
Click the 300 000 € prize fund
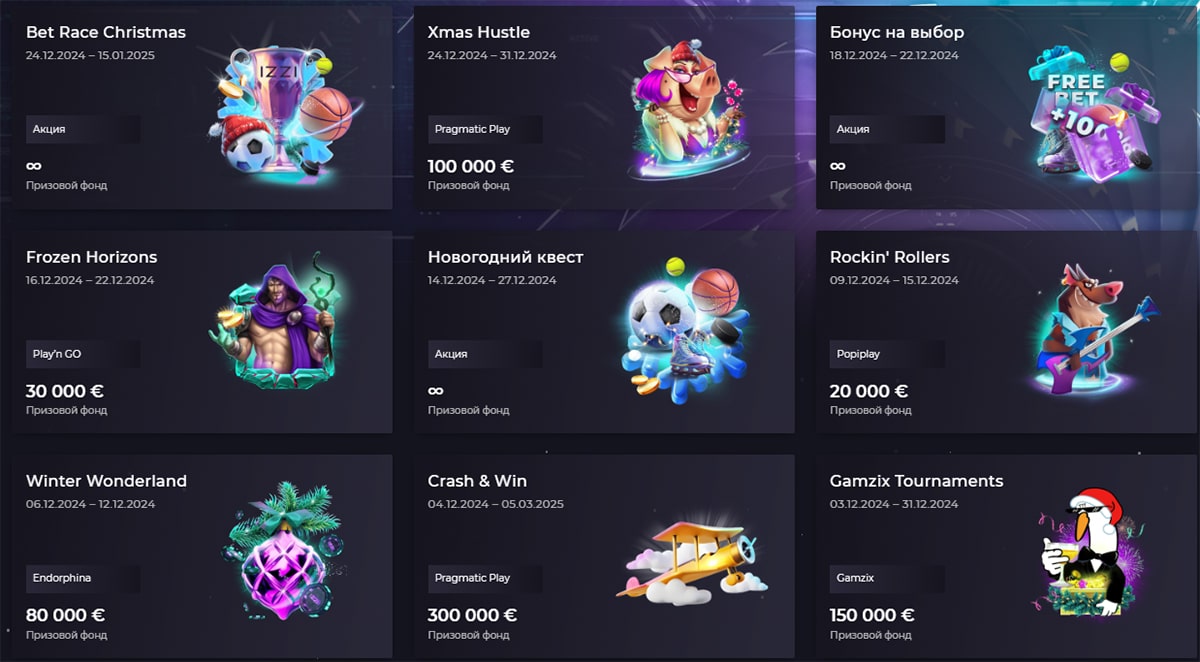tap(472, 615)
